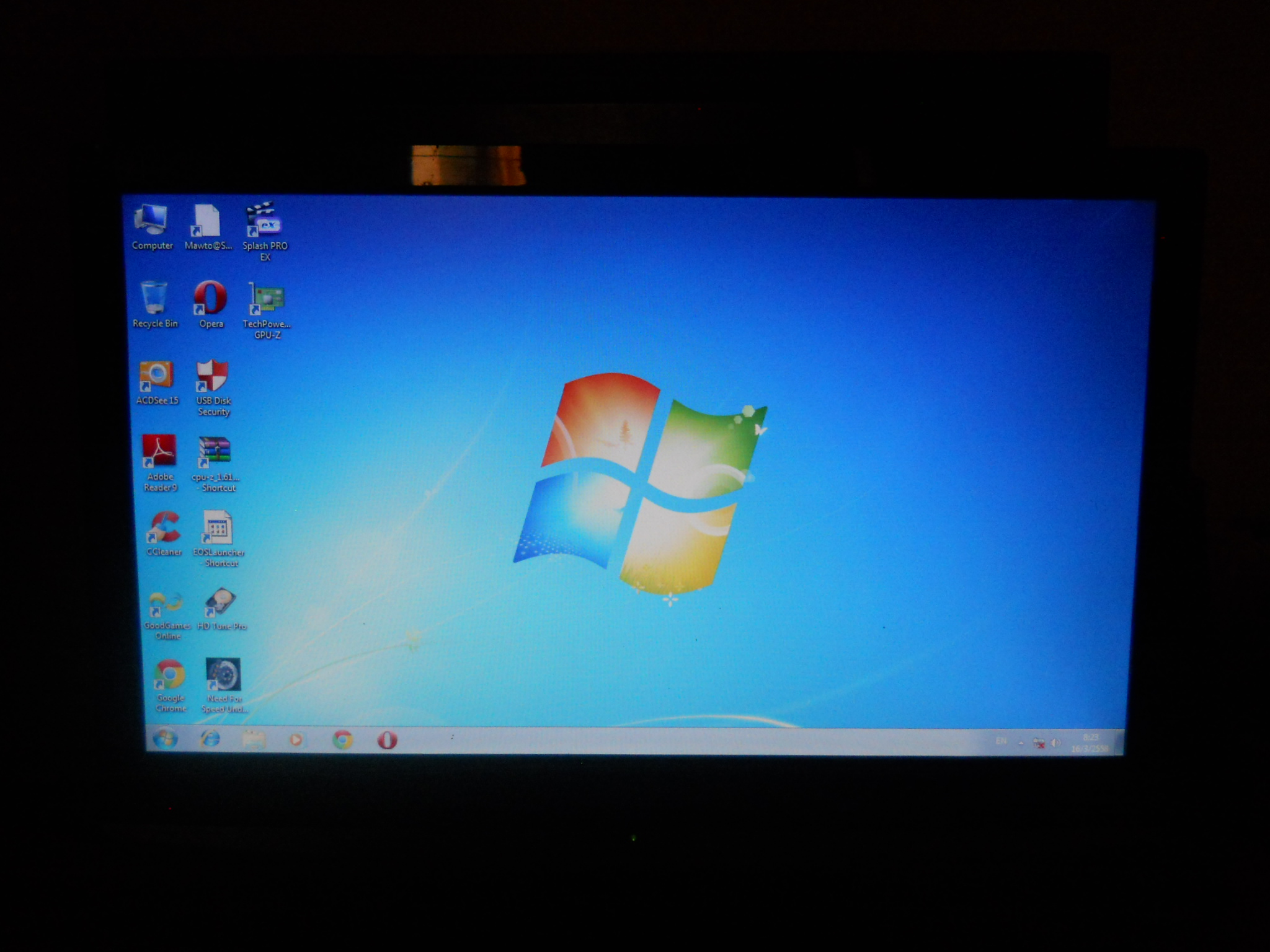Viewport: 1270px width, 952px height.
Task: Launch Opera from the desktop shortcut
Action: pos(210,300)
